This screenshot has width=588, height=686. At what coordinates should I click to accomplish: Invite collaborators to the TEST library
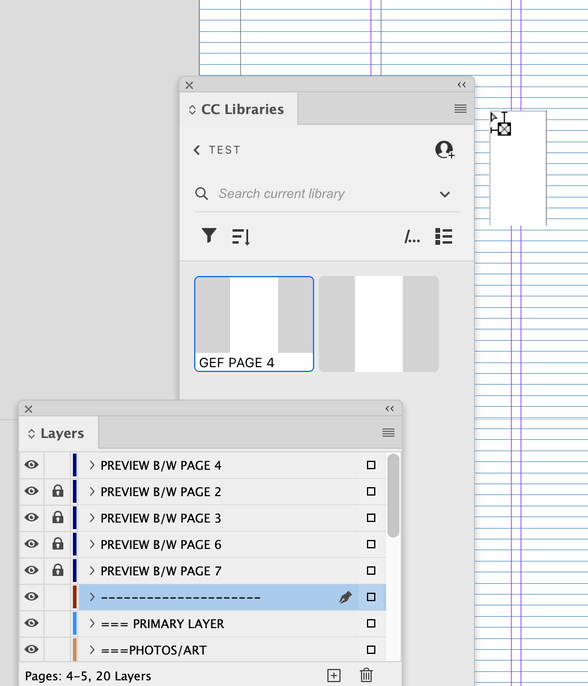coord(444,150)
